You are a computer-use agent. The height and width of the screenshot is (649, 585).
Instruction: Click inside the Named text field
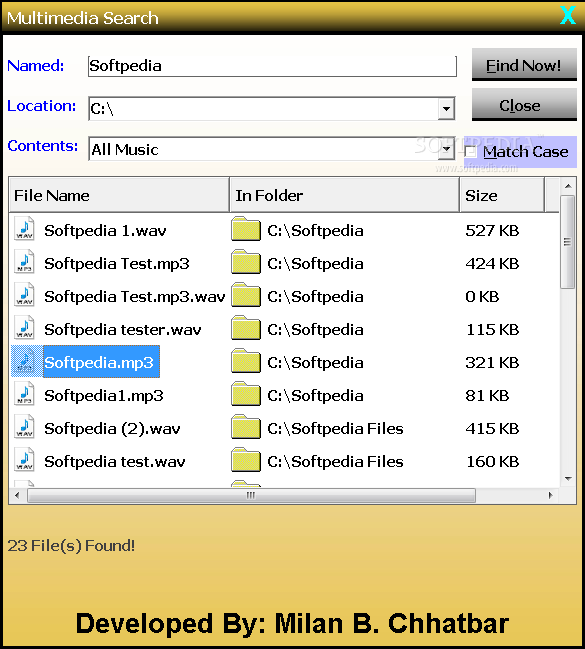(272, 66)
